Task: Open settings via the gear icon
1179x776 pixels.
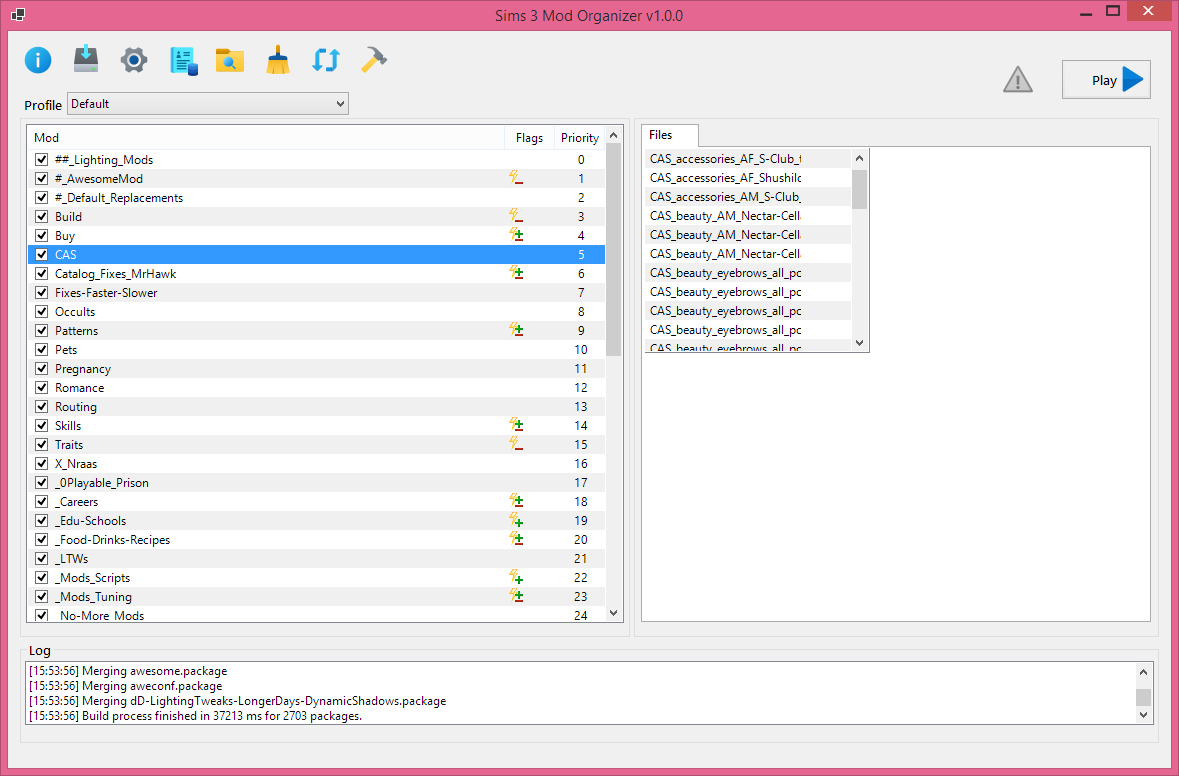Action: pos(133,60)
